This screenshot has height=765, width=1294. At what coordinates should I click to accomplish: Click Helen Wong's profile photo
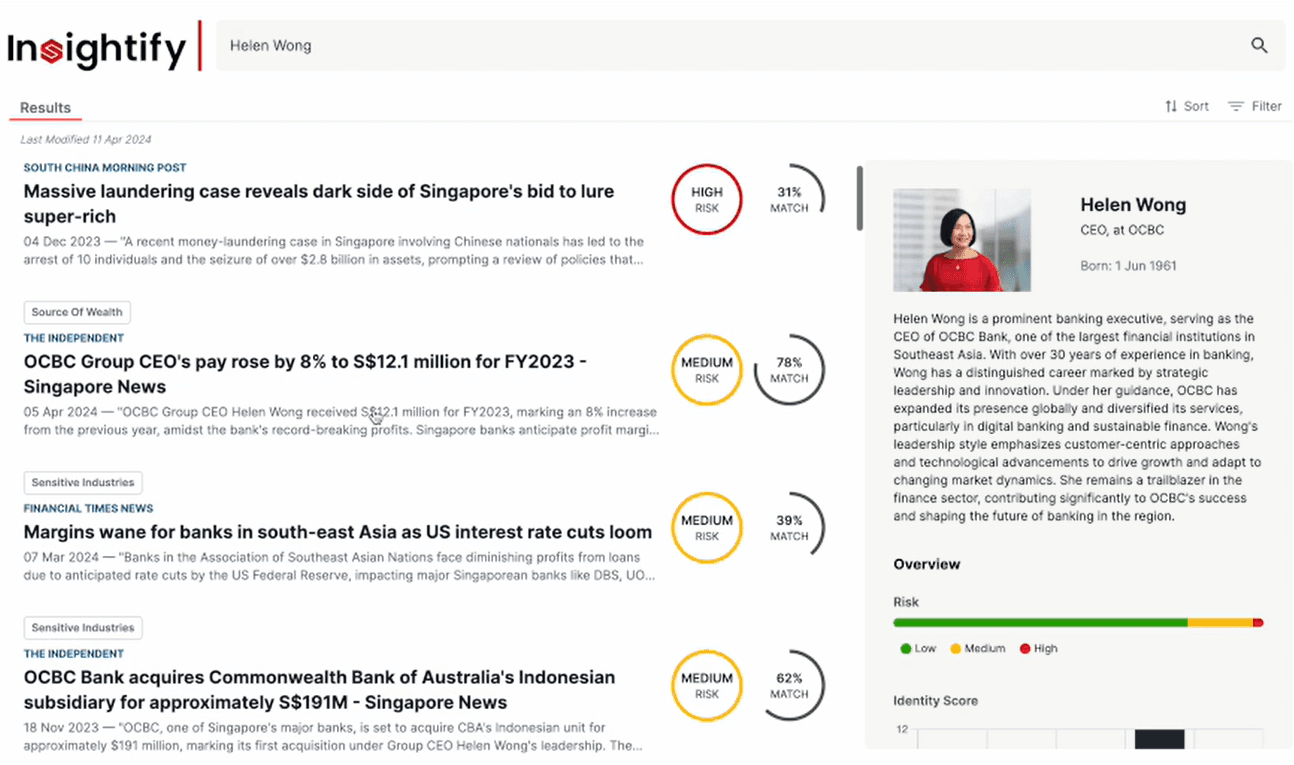click(962, 240)
